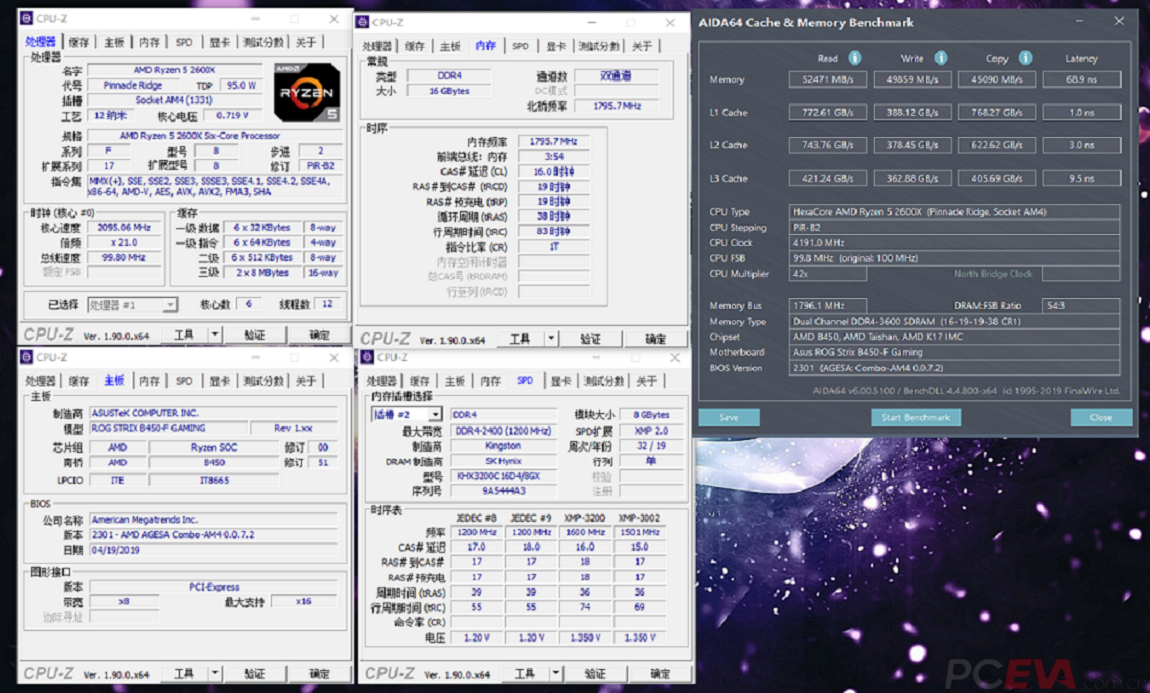Click the CPU-Z title icon in the 内存 window
This screenshot has height=693, width=1150.
(x=362, y=22)
